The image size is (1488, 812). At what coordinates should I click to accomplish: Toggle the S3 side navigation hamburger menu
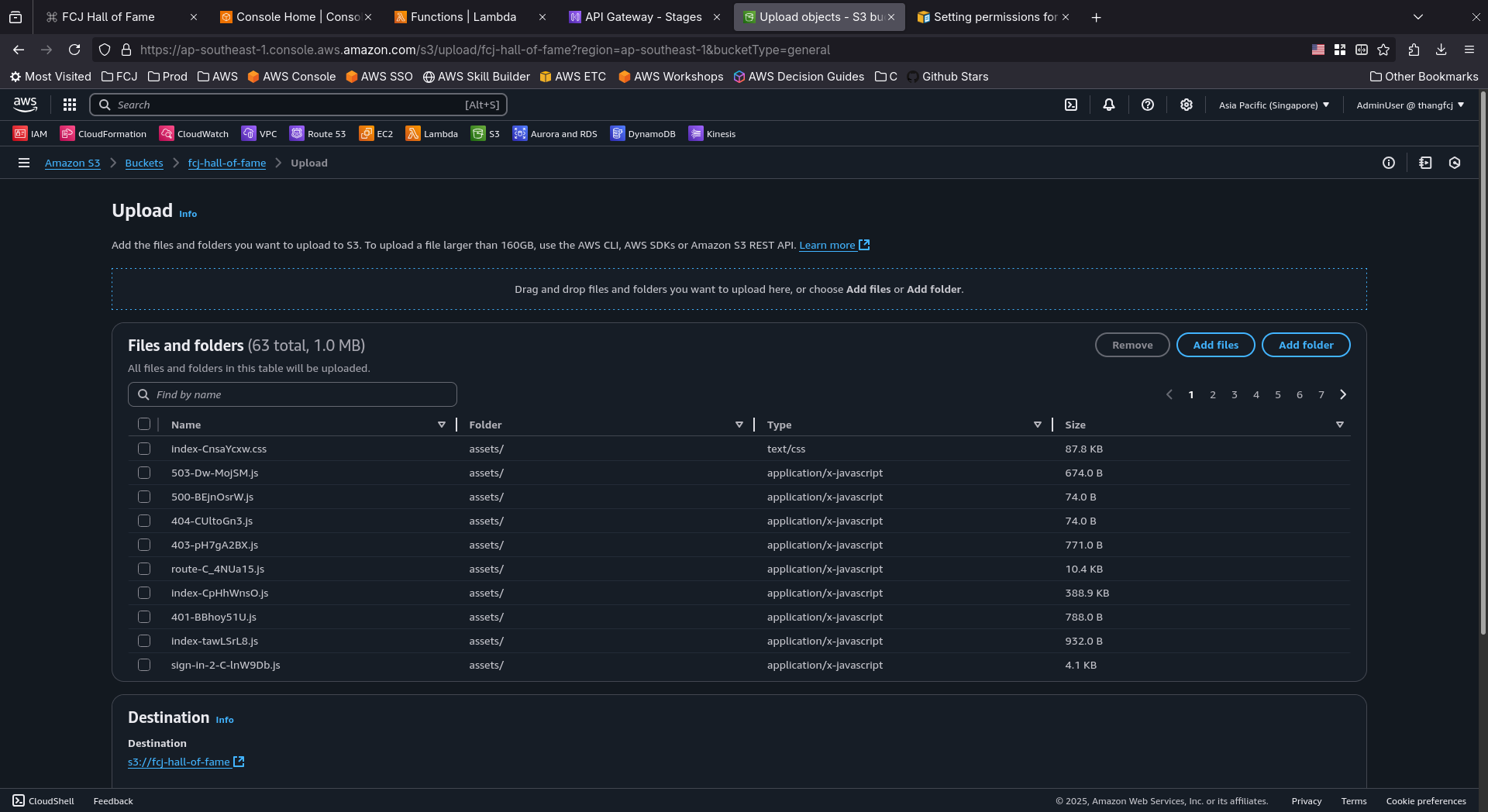[x=24, y=163]
